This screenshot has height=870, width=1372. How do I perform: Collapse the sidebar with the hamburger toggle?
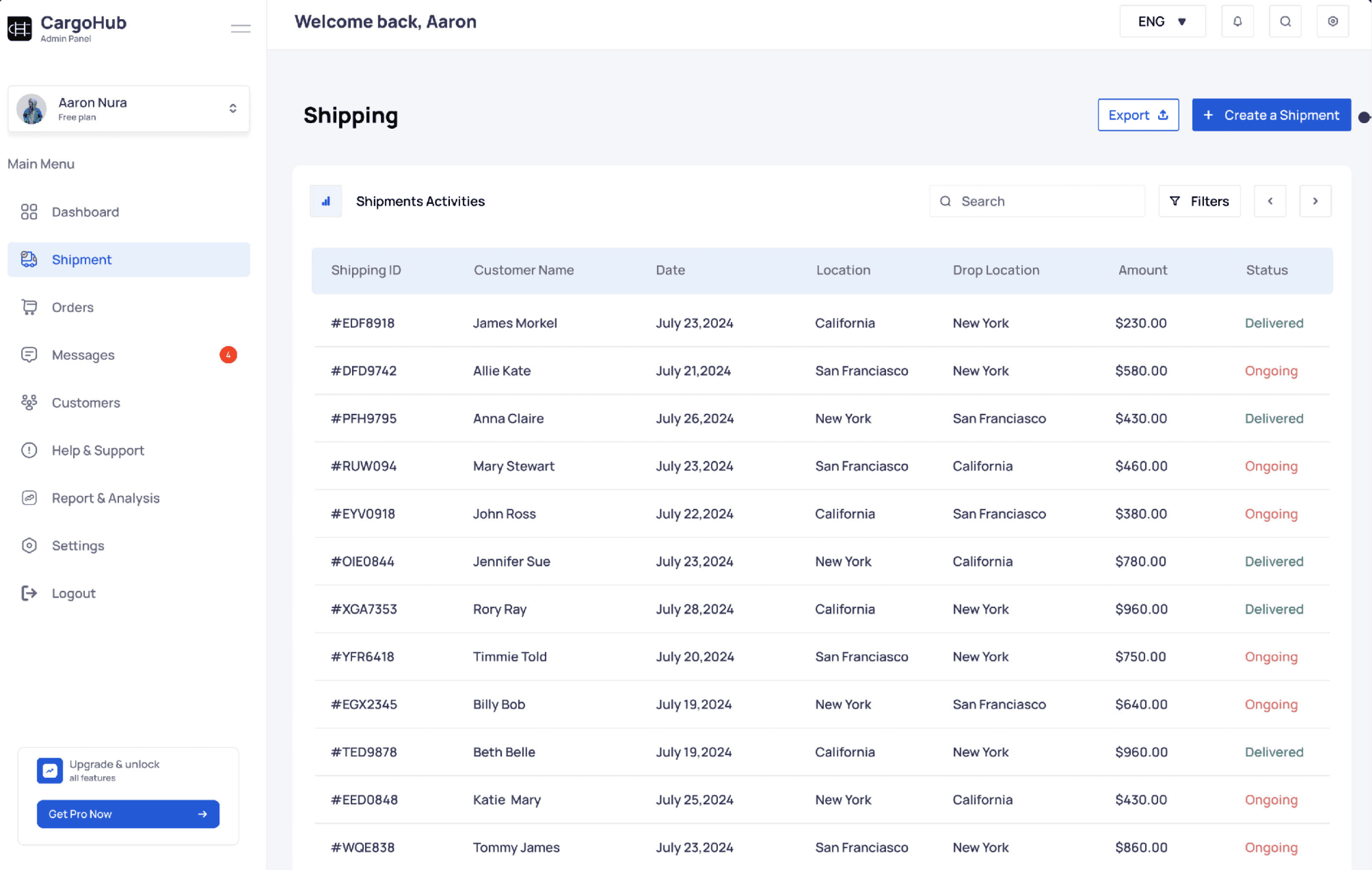(241, 28)
